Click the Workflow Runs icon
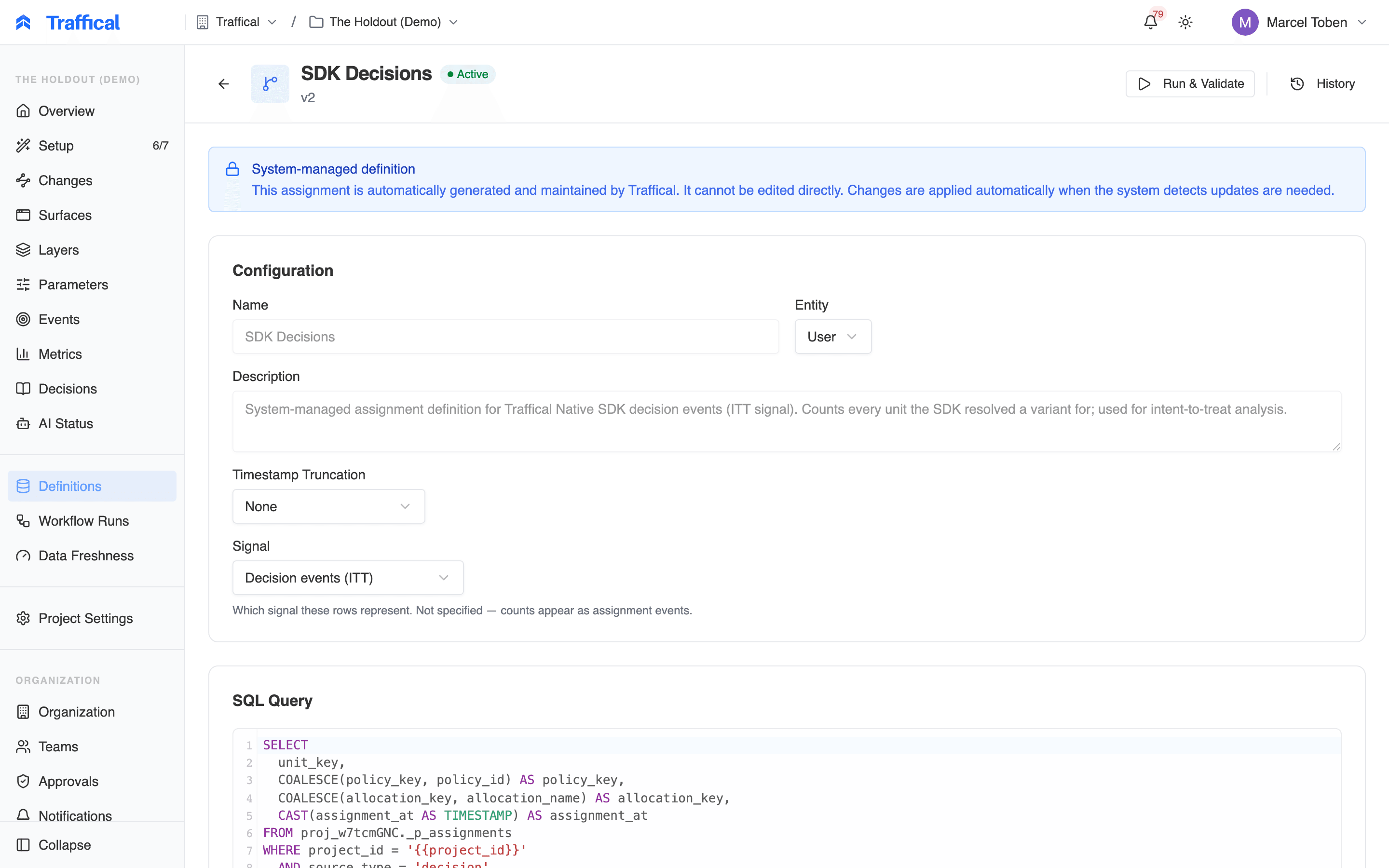This screenshot has width=1389, height=868. [x=23, y=521]
